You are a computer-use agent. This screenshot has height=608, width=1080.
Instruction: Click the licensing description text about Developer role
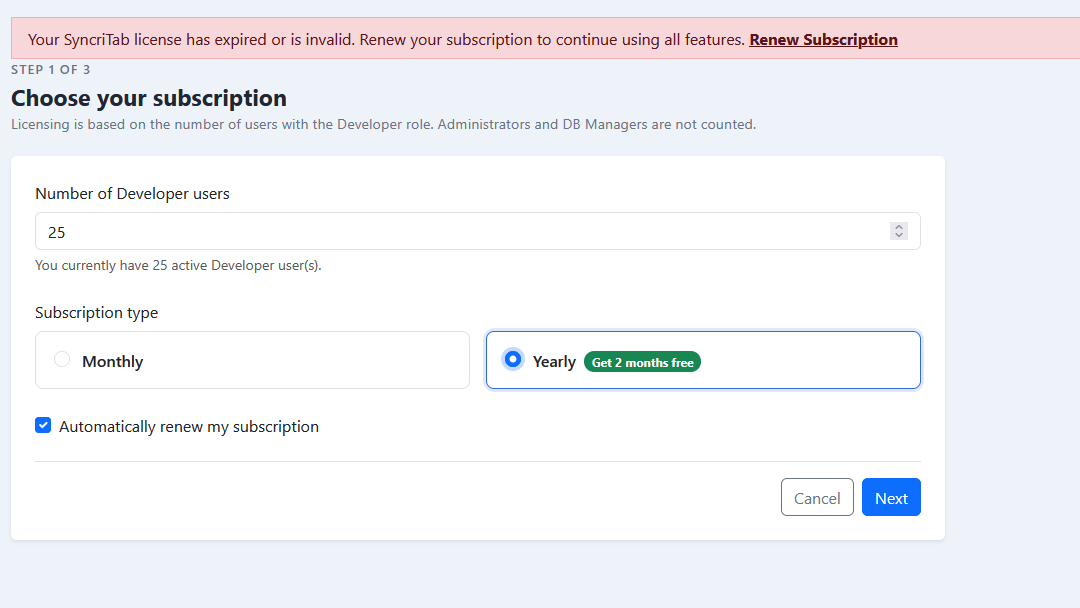tap(384, 125)
